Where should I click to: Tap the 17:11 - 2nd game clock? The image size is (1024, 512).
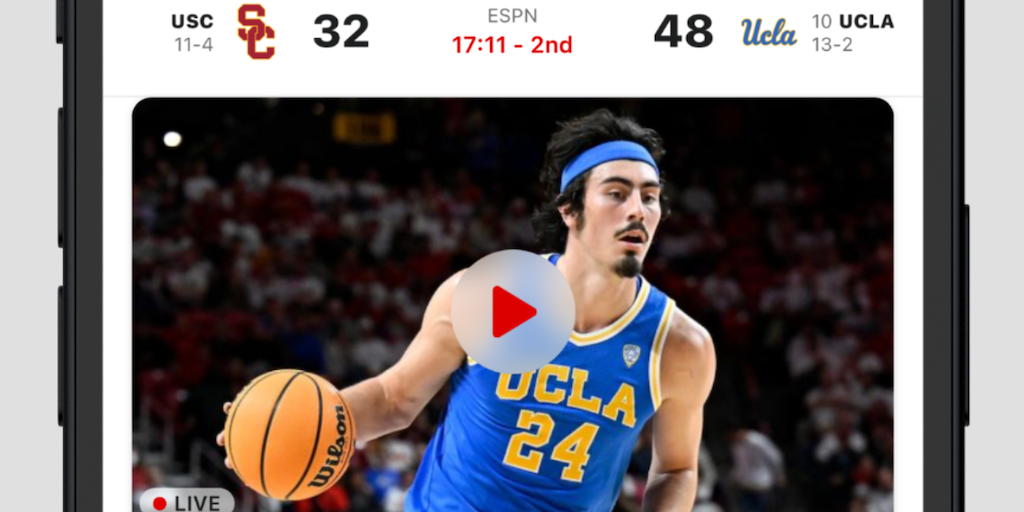tap(512, 45)
